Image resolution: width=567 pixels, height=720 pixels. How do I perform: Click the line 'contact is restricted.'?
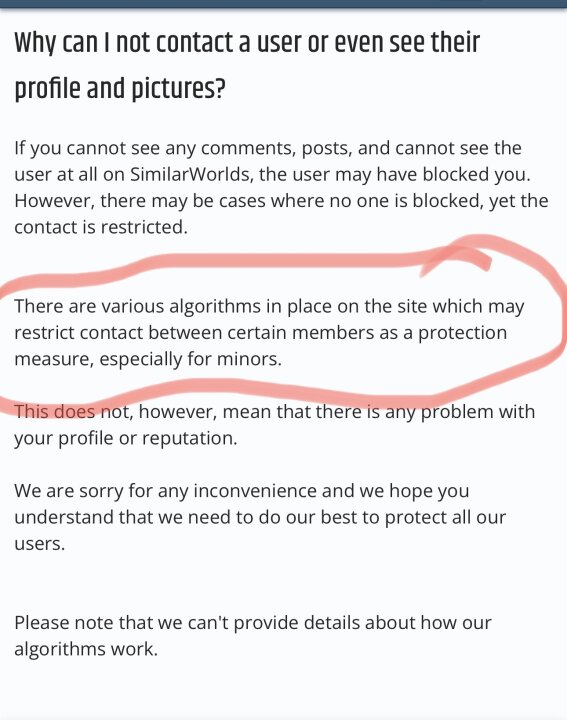click(x=101, y=227)
